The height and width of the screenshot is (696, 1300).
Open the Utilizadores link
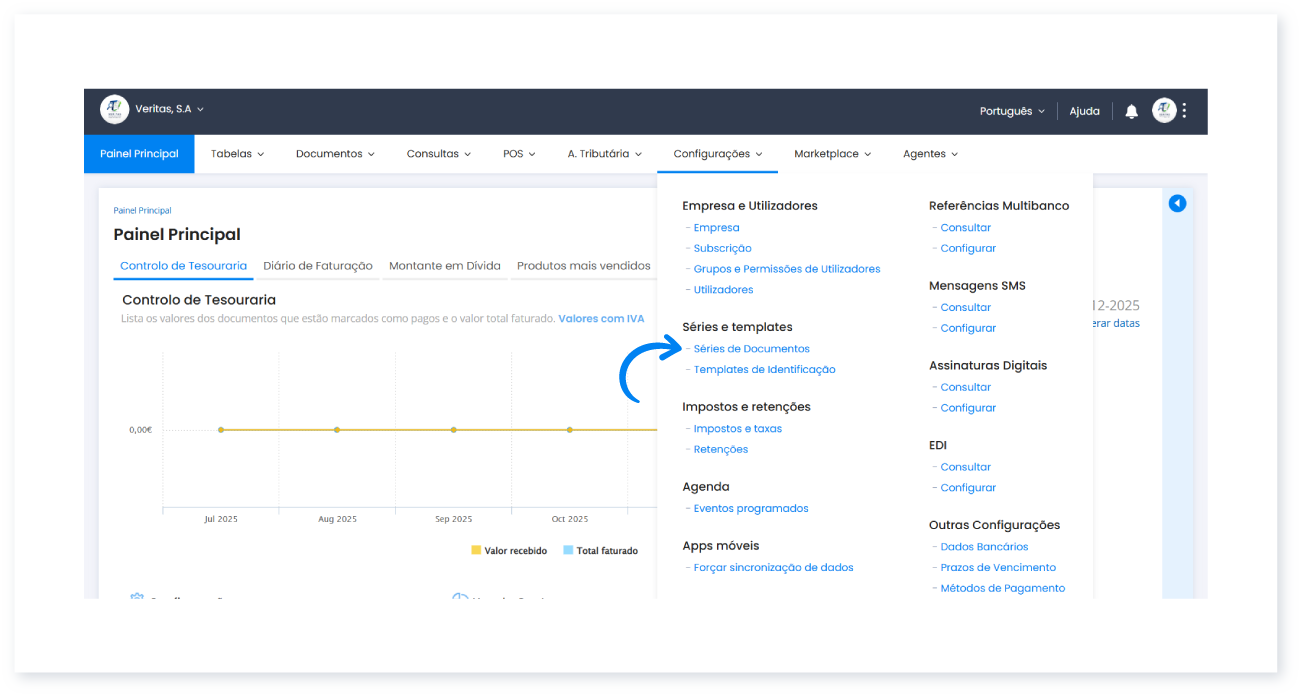click(724, 290)
